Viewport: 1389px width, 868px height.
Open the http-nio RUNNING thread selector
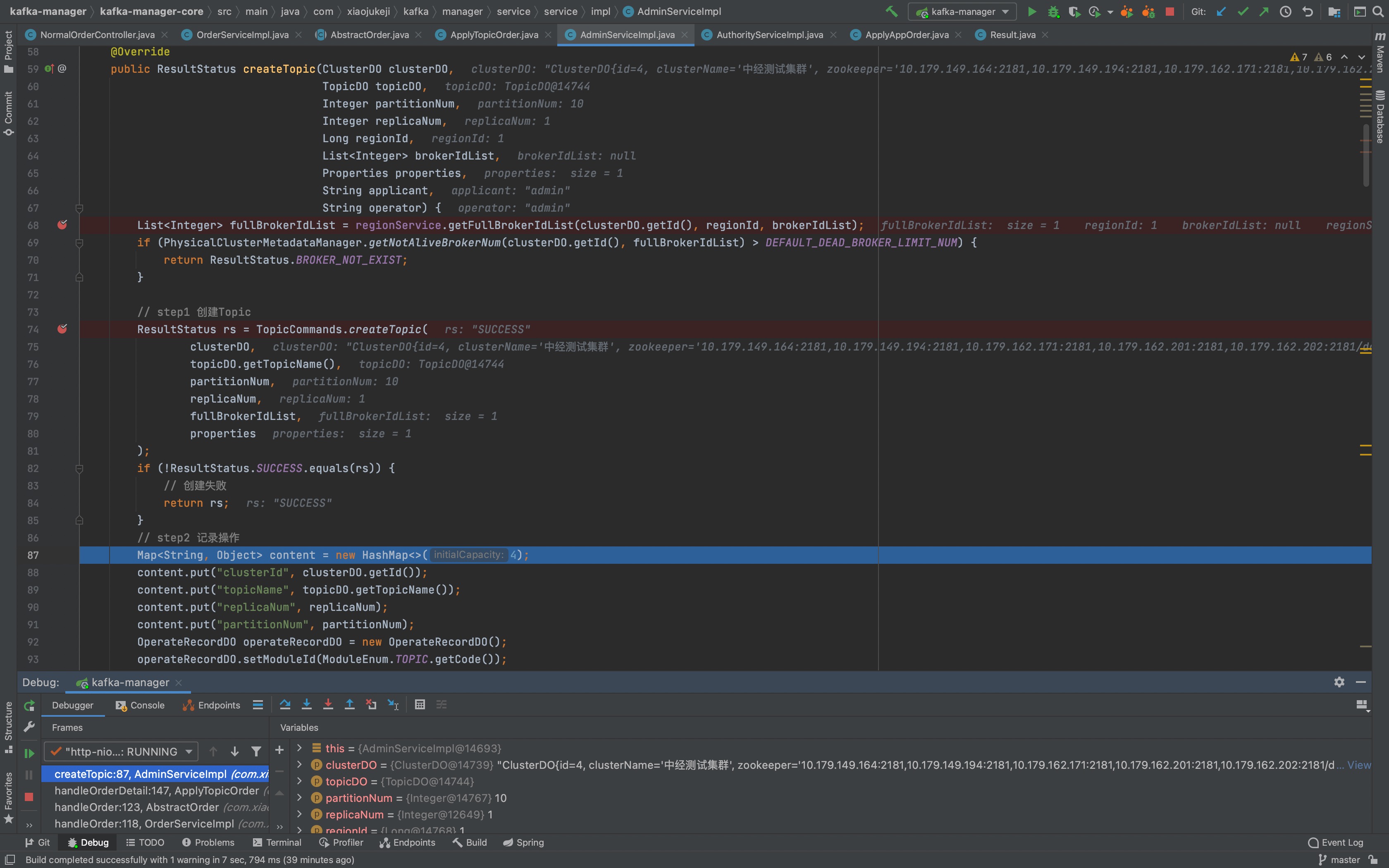coord(121,751)
